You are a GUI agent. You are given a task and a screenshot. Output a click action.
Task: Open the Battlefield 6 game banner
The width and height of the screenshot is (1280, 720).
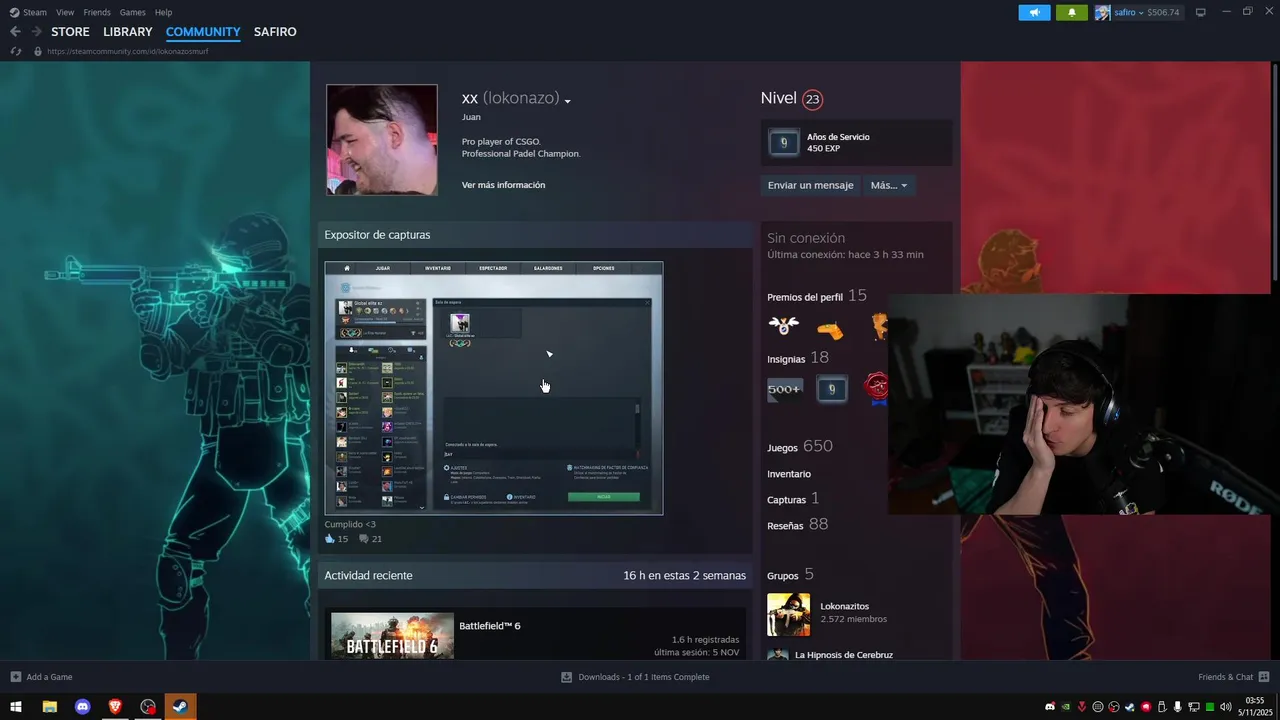392,636
